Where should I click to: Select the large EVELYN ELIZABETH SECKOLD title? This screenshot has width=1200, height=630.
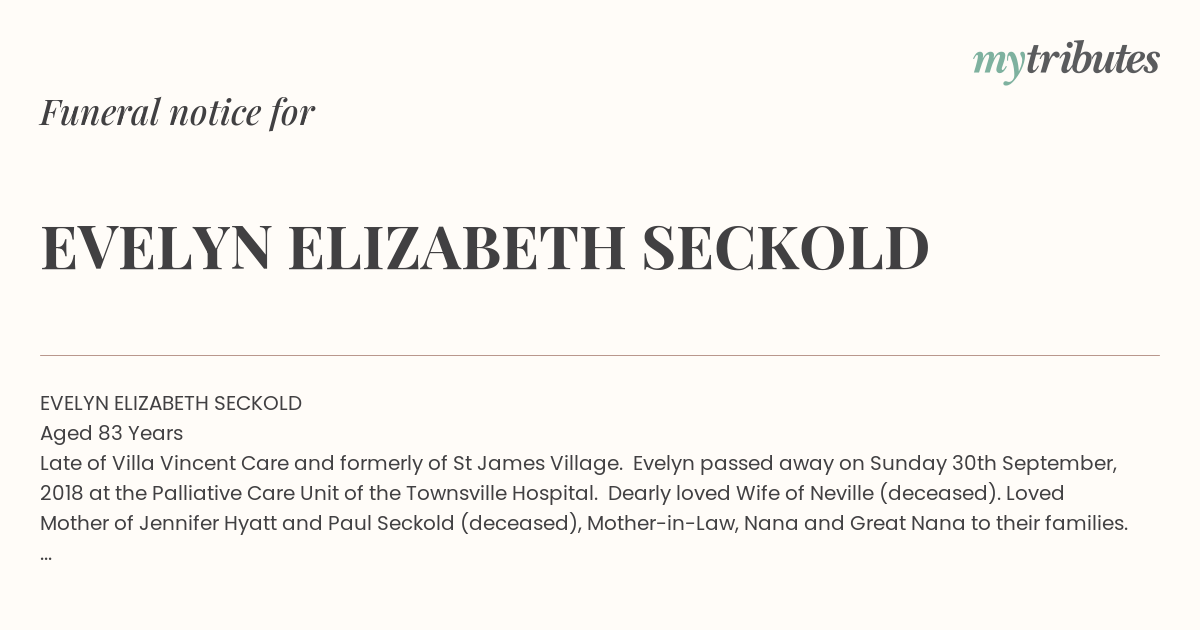pyautogui.click(x=485, y=249)
